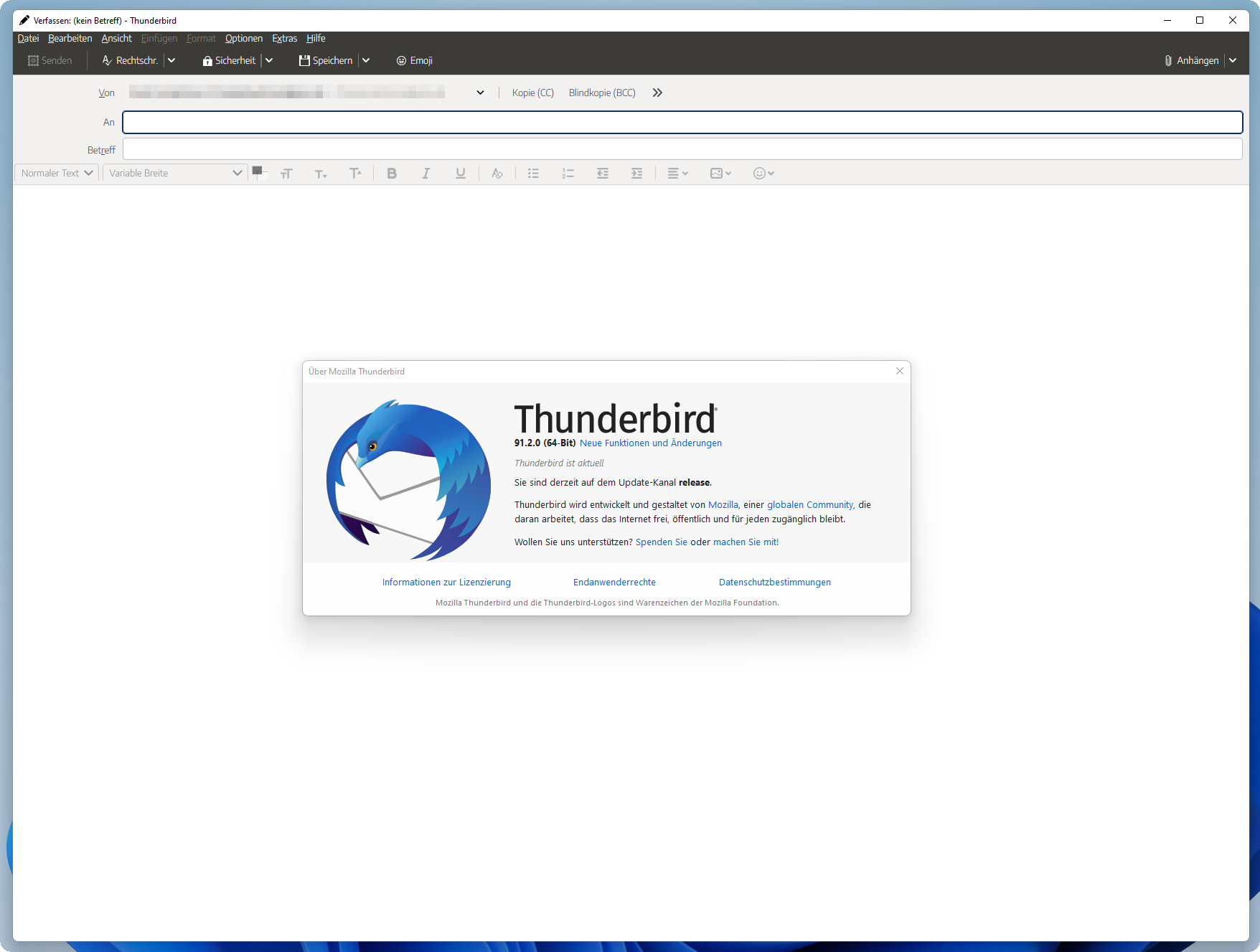Click the Thunderbird logo in the dialog

pos(408,480)
